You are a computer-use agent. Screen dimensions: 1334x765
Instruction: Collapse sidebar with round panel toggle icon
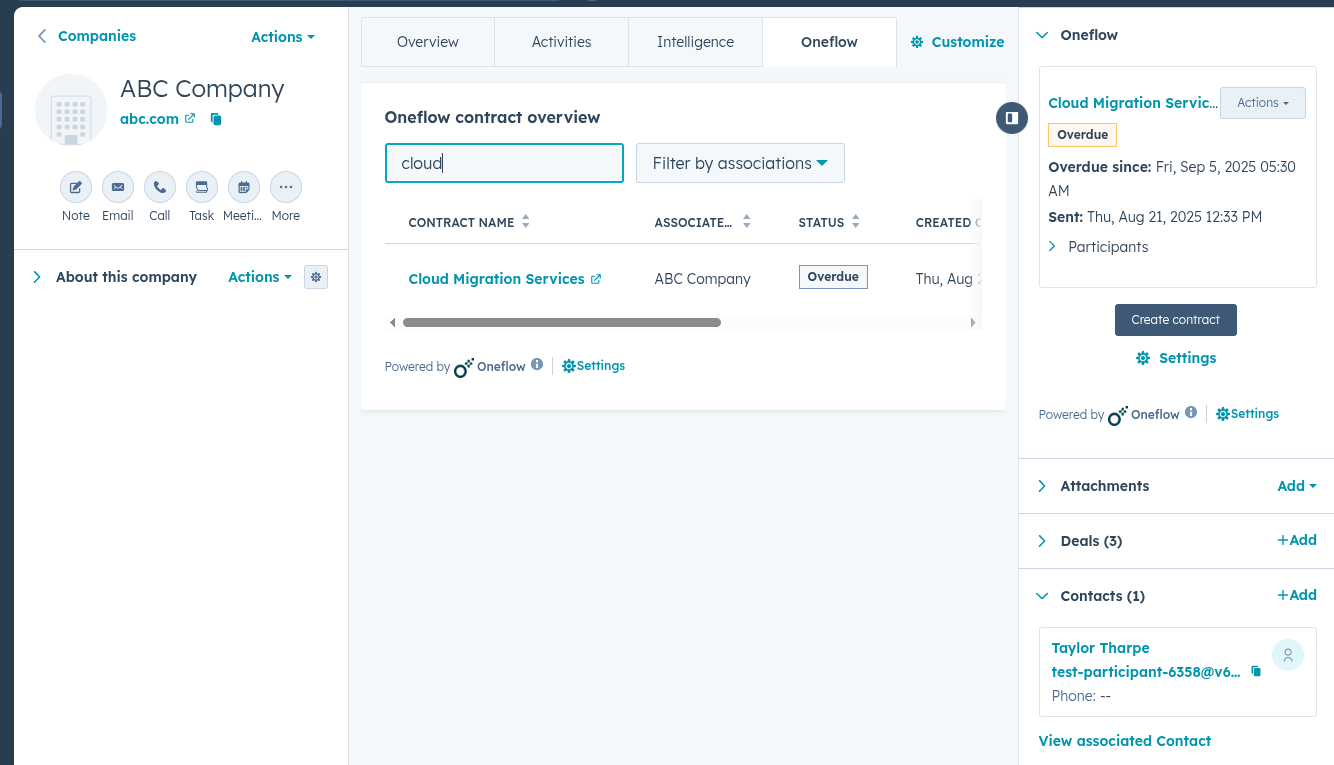click(x=1012, y=118)
